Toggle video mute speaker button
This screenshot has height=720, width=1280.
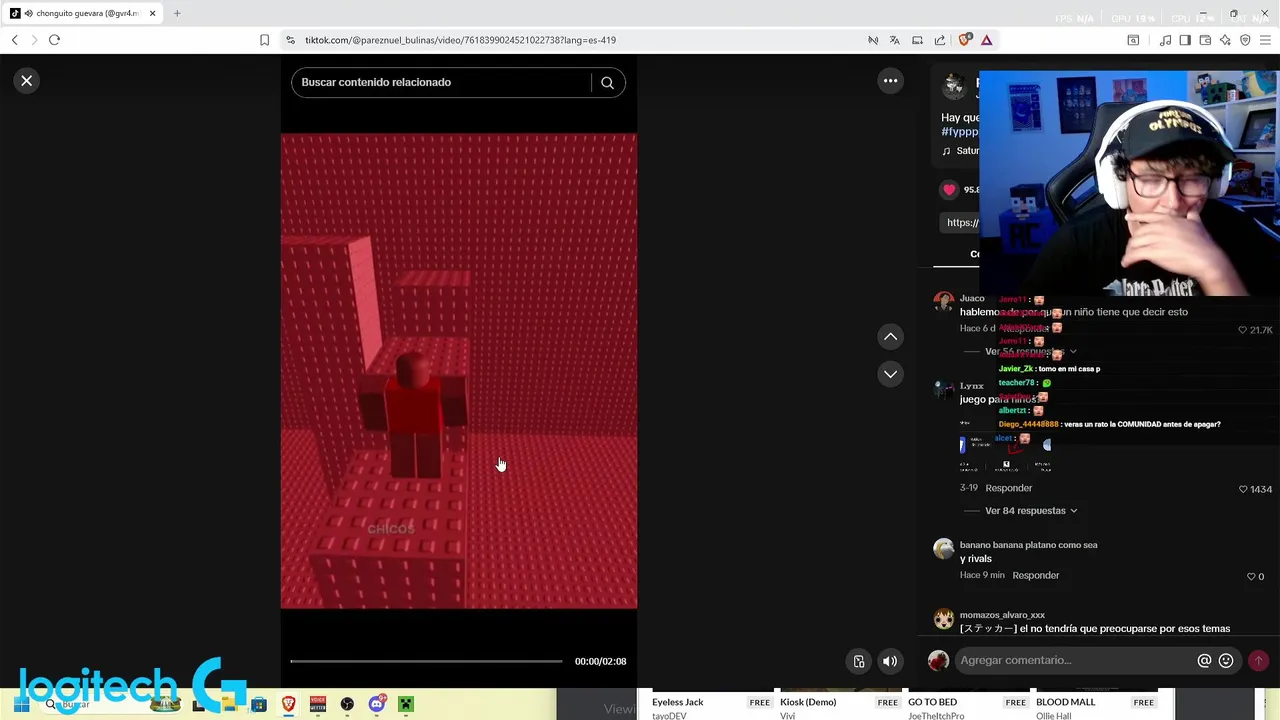coord(889,661)
